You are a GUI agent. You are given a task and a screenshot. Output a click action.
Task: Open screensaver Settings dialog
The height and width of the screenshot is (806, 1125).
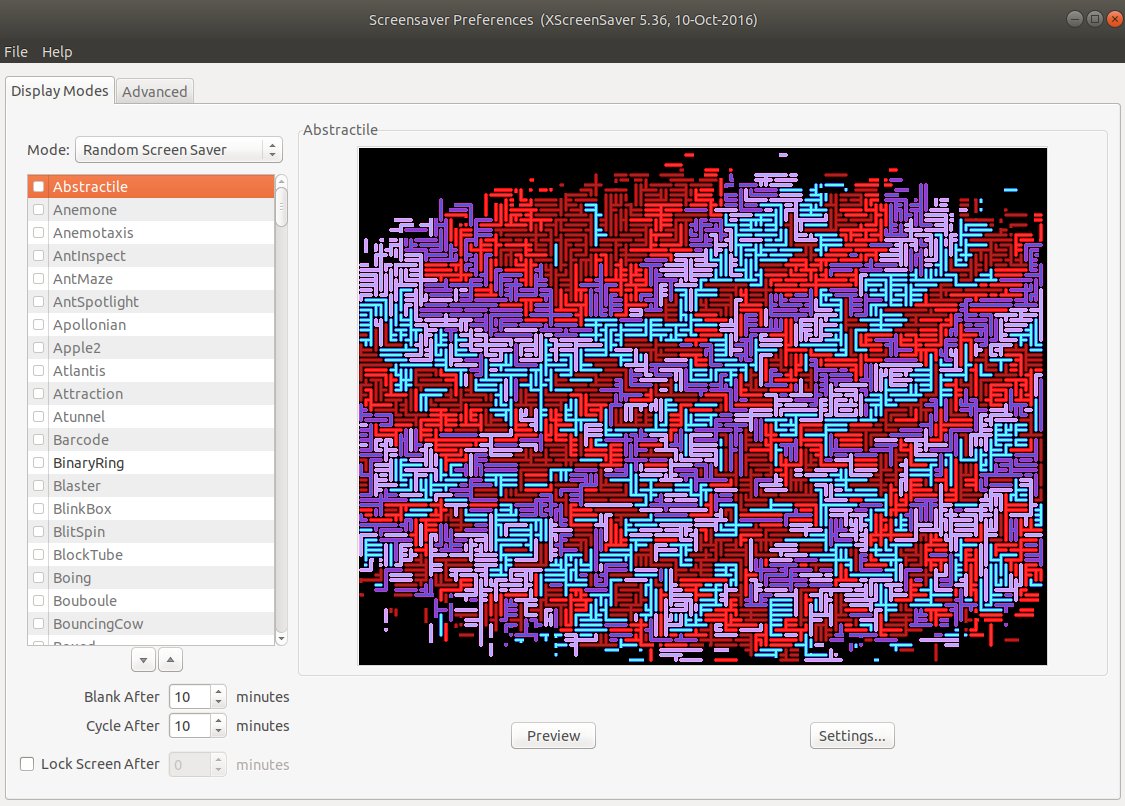tap(851, 736)
